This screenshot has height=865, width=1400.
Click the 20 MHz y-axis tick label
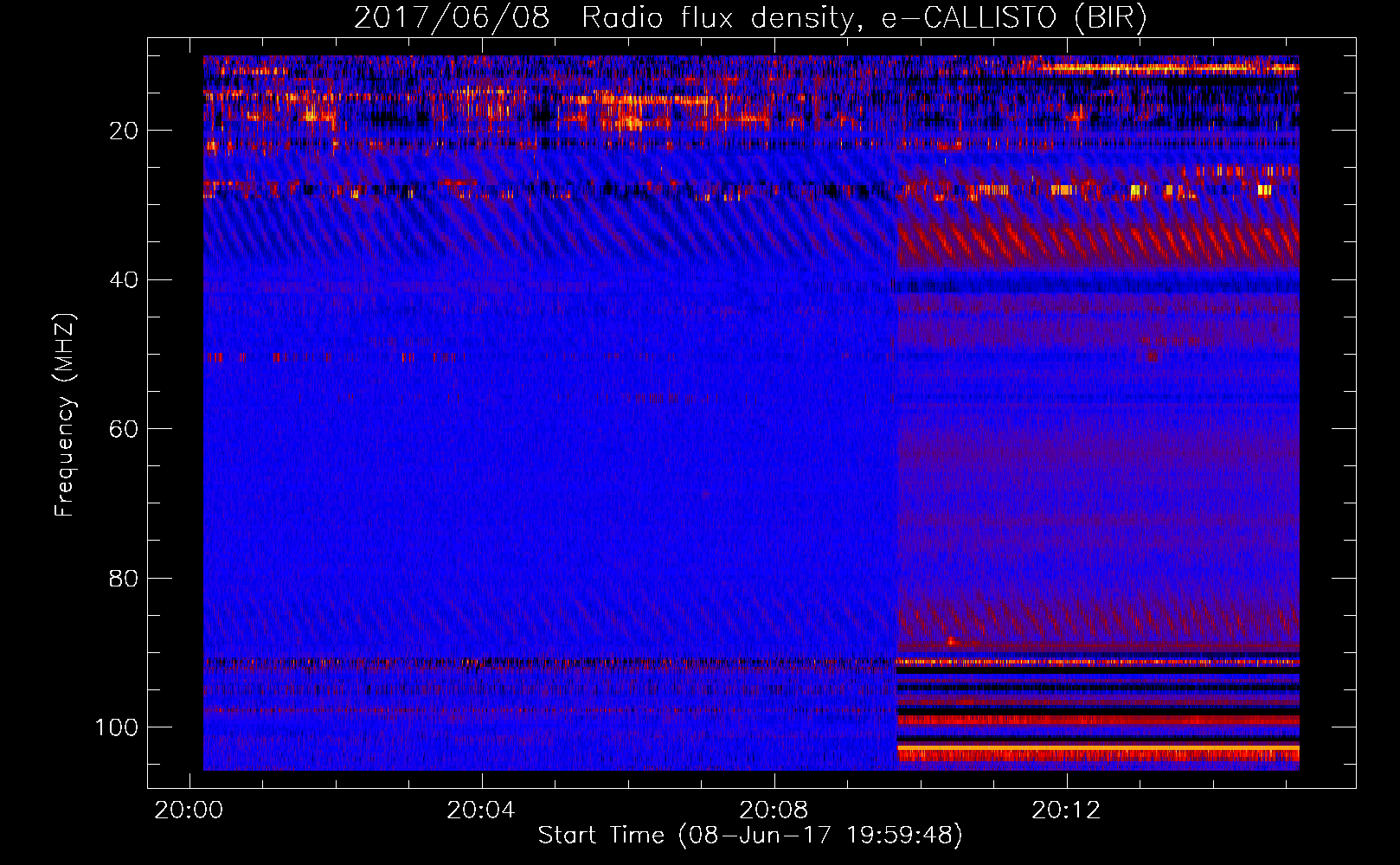click(x=124, y=131)
